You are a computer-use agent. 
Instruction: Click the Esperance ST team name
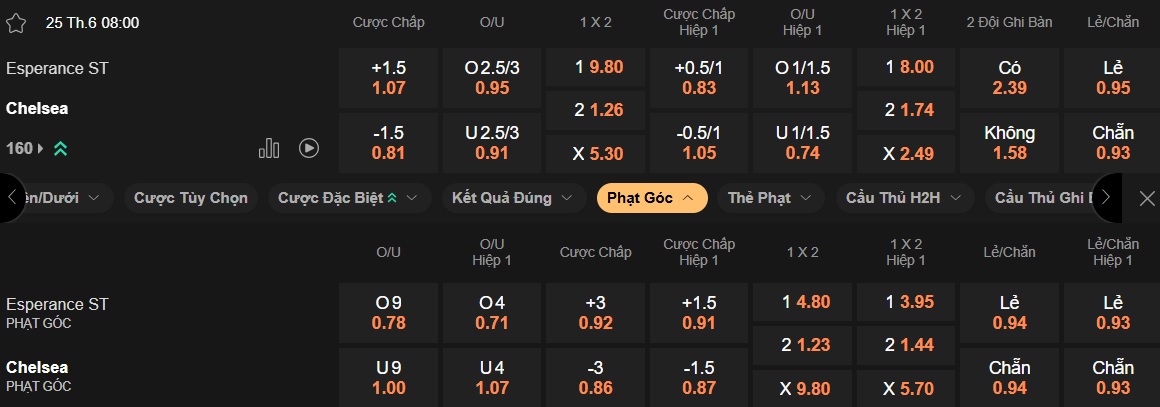tap(57, 68)
